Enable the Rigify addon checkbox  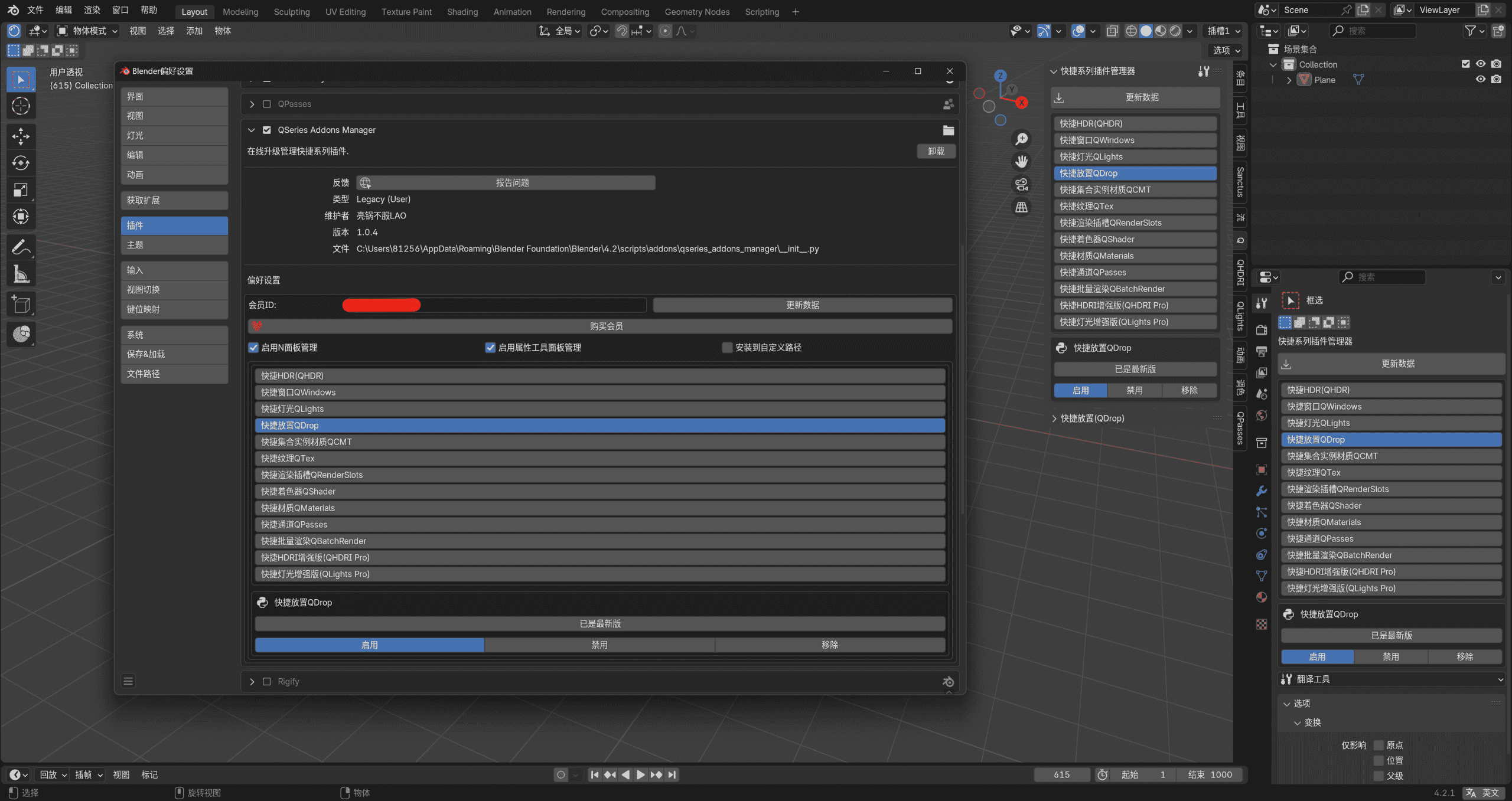point(267,681)
